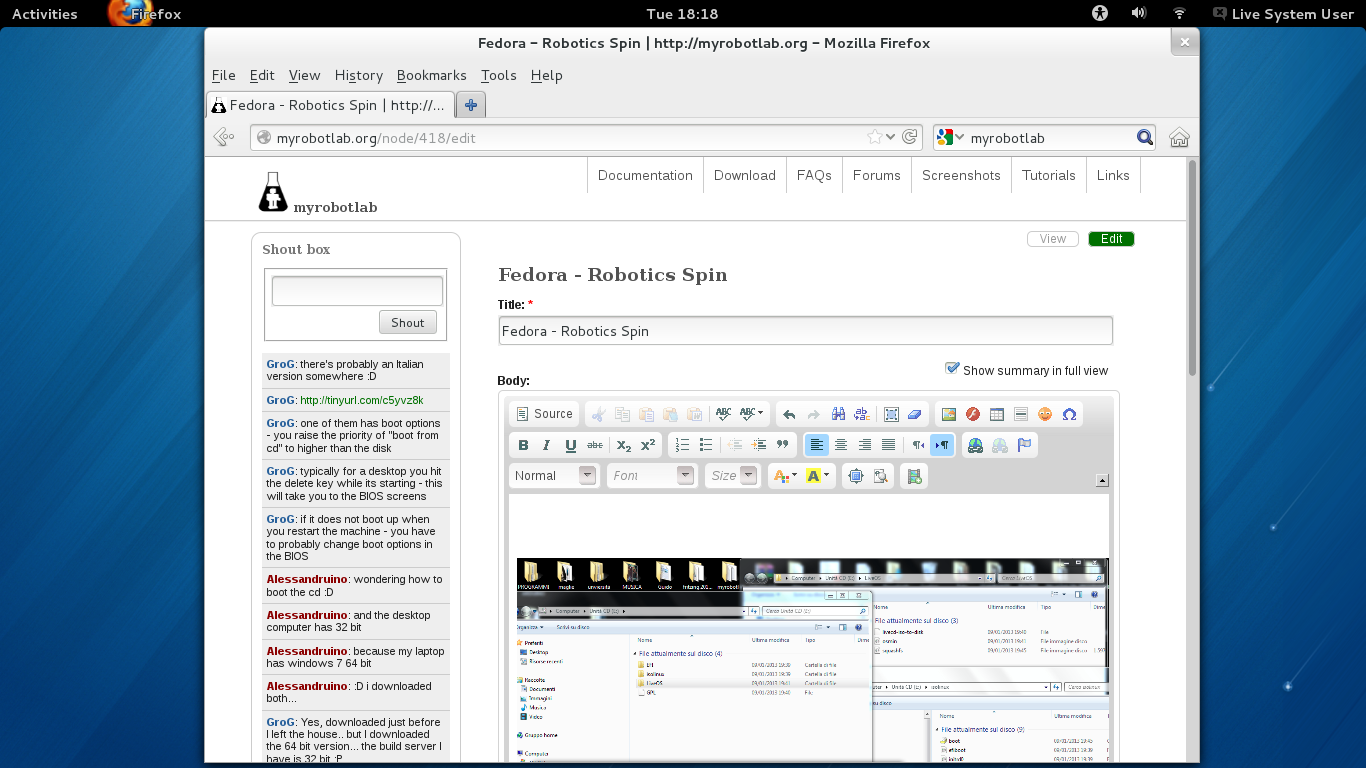Viewport: 1366px width, 768px height.
Task: Click the Special Character omega icon
Action: pyautogui.click(x=1069, y=414)
